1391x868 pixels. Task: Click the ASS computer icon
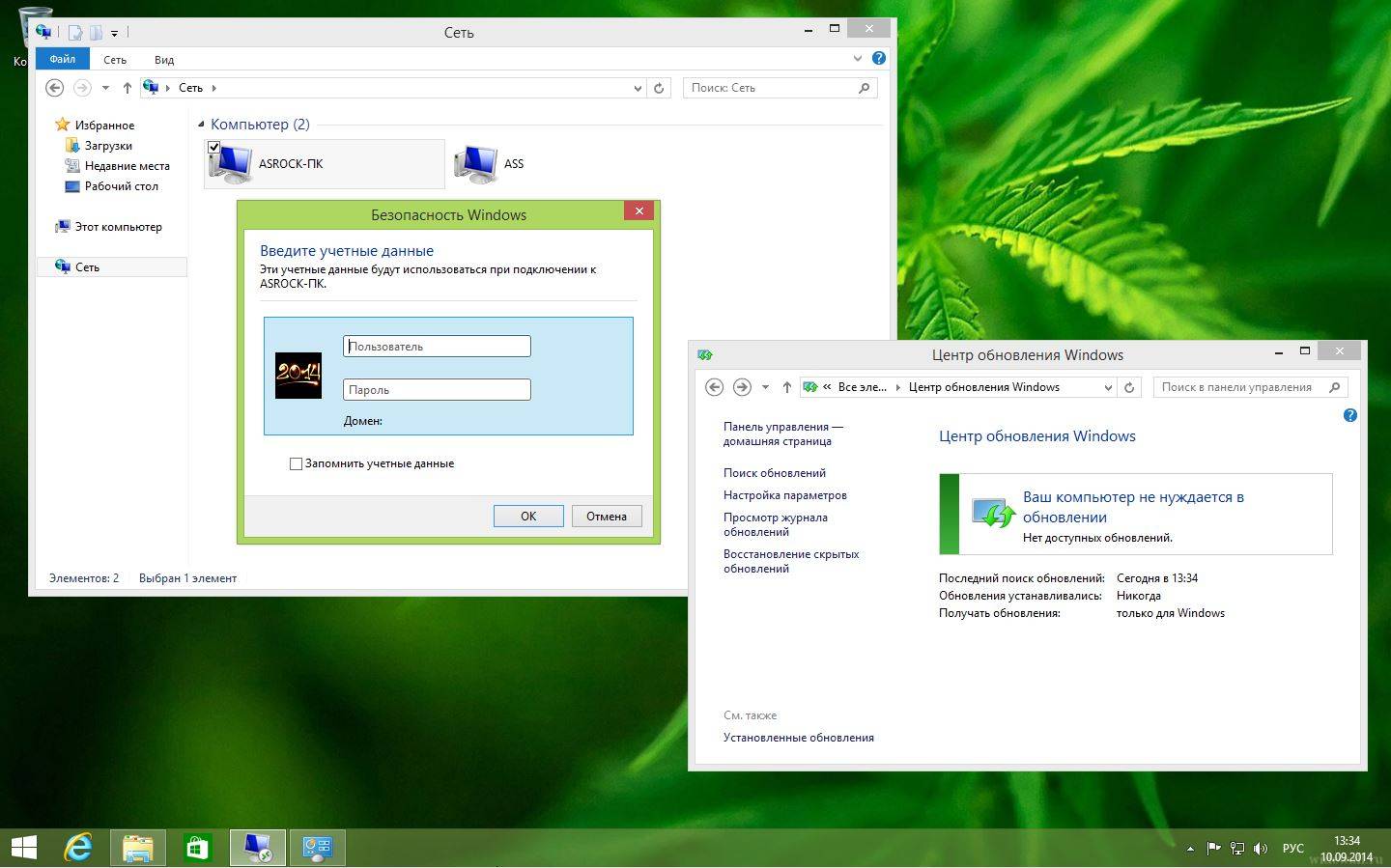[475, 164]
